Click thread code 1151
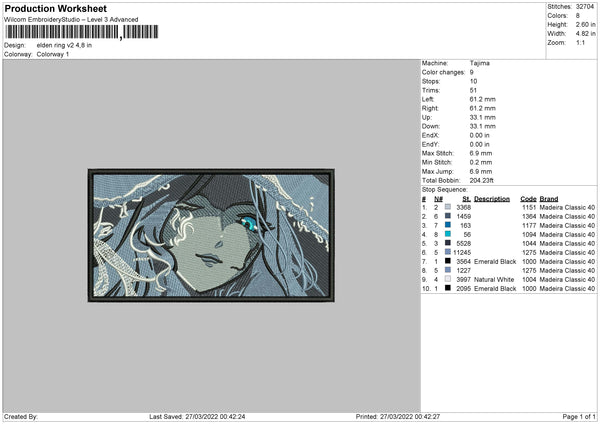600x424 pixels. tap(529, 207)
